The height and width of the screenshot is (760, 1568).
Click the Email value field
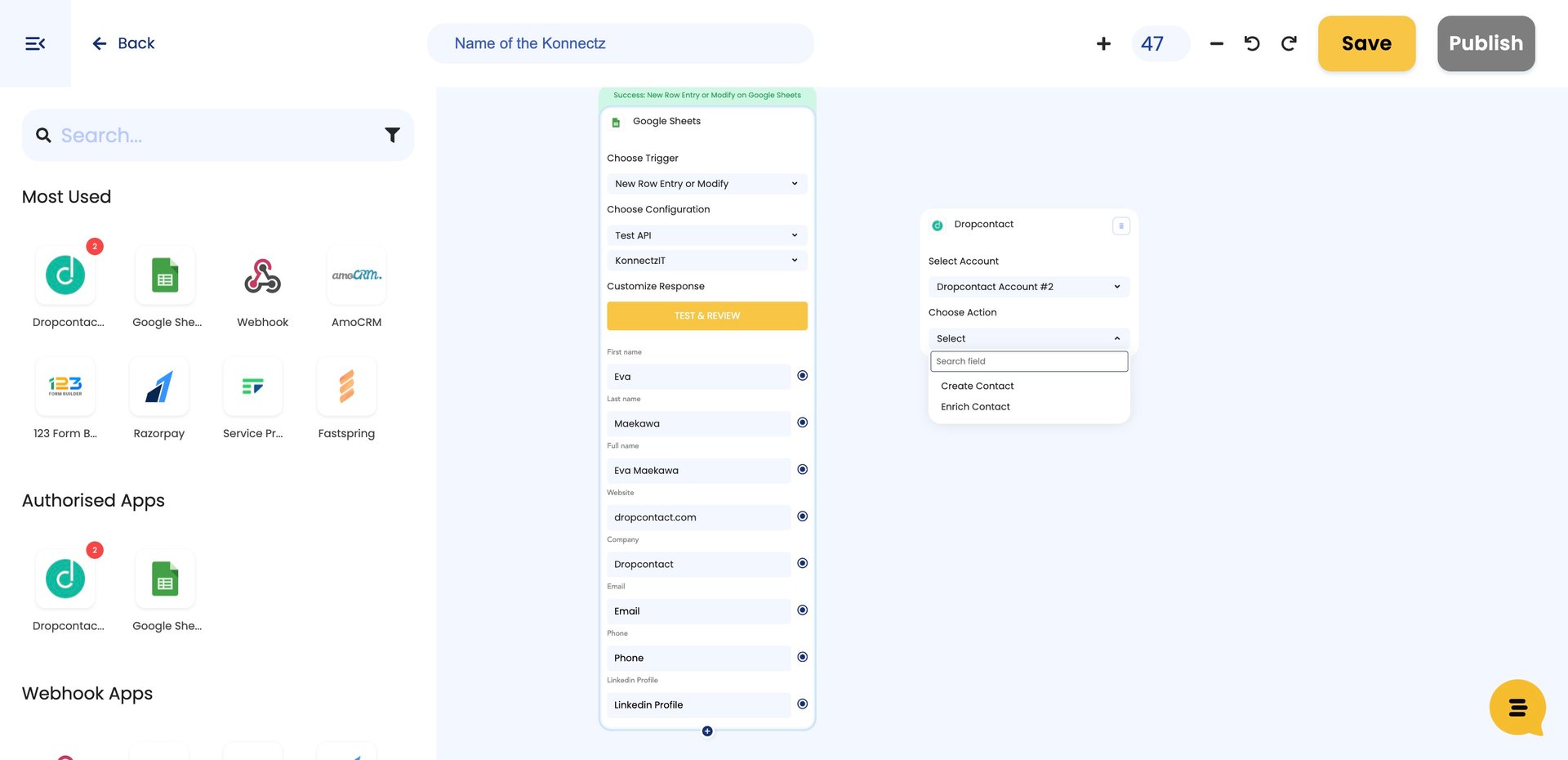[699, 611]
